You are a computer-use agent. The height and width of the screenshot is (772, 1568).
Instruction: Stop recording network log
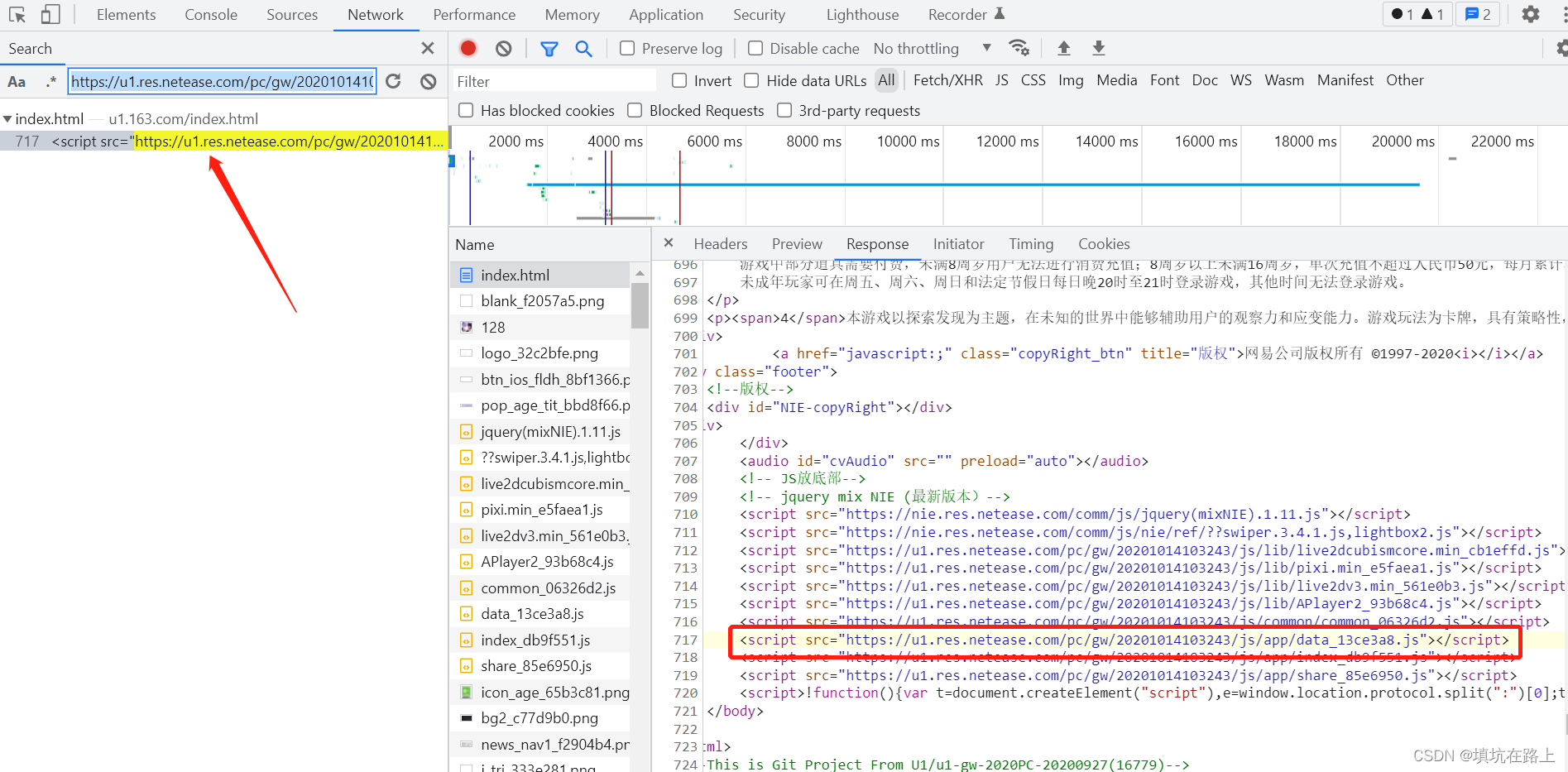(468, 48)
